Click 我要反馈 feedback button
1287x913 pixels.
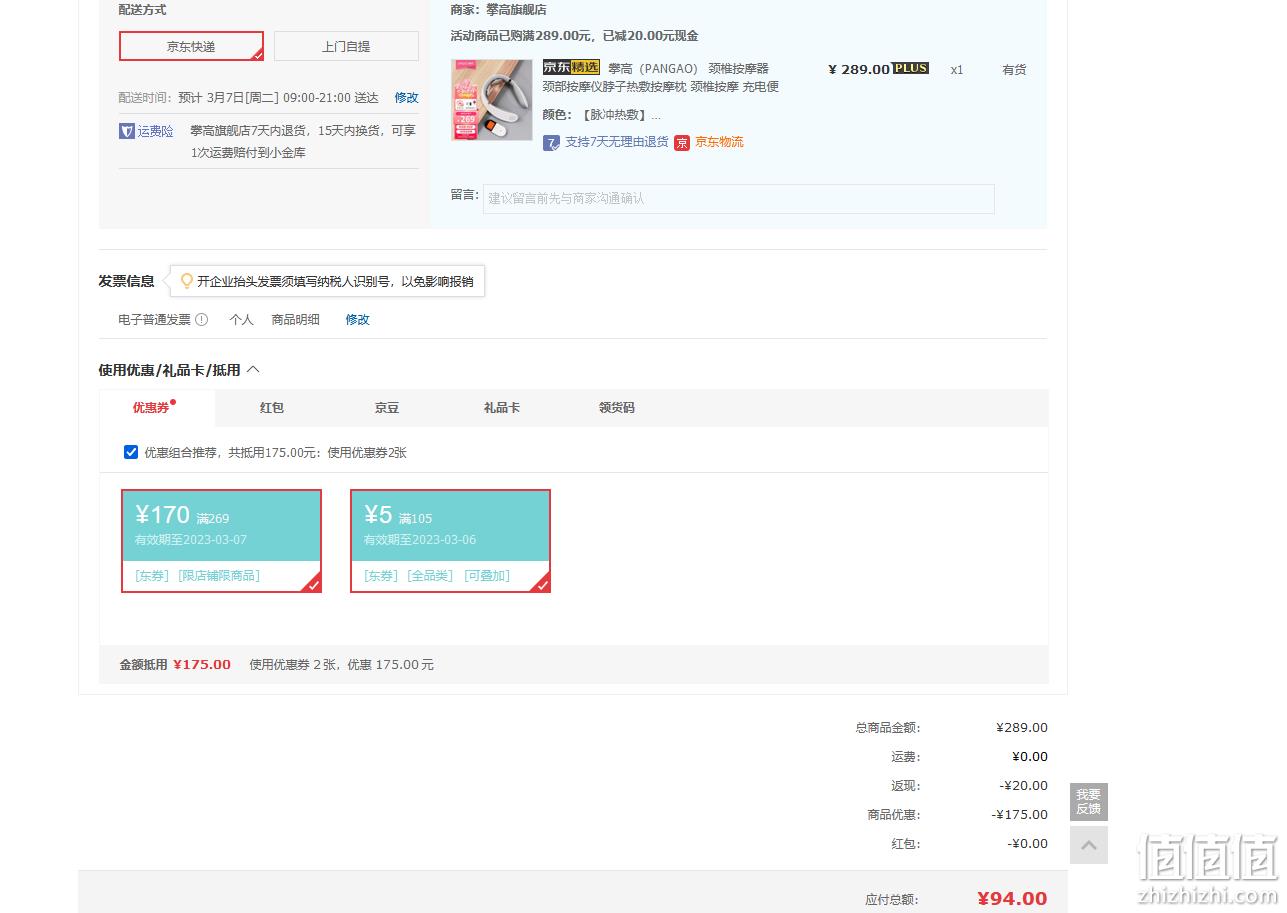tap(1089, 802)
